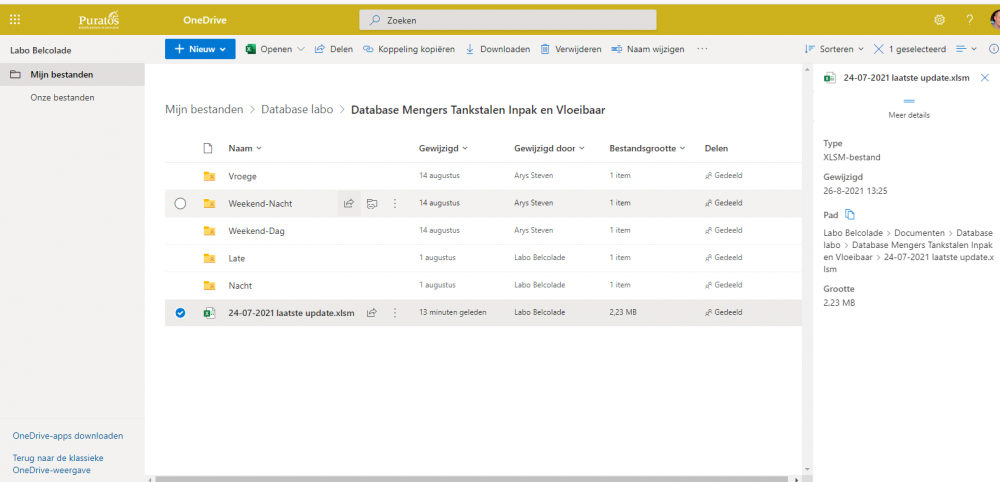Click the Zoeken search field
Image resolution: width=1000 pixels, height=482 pixels.
508,20
